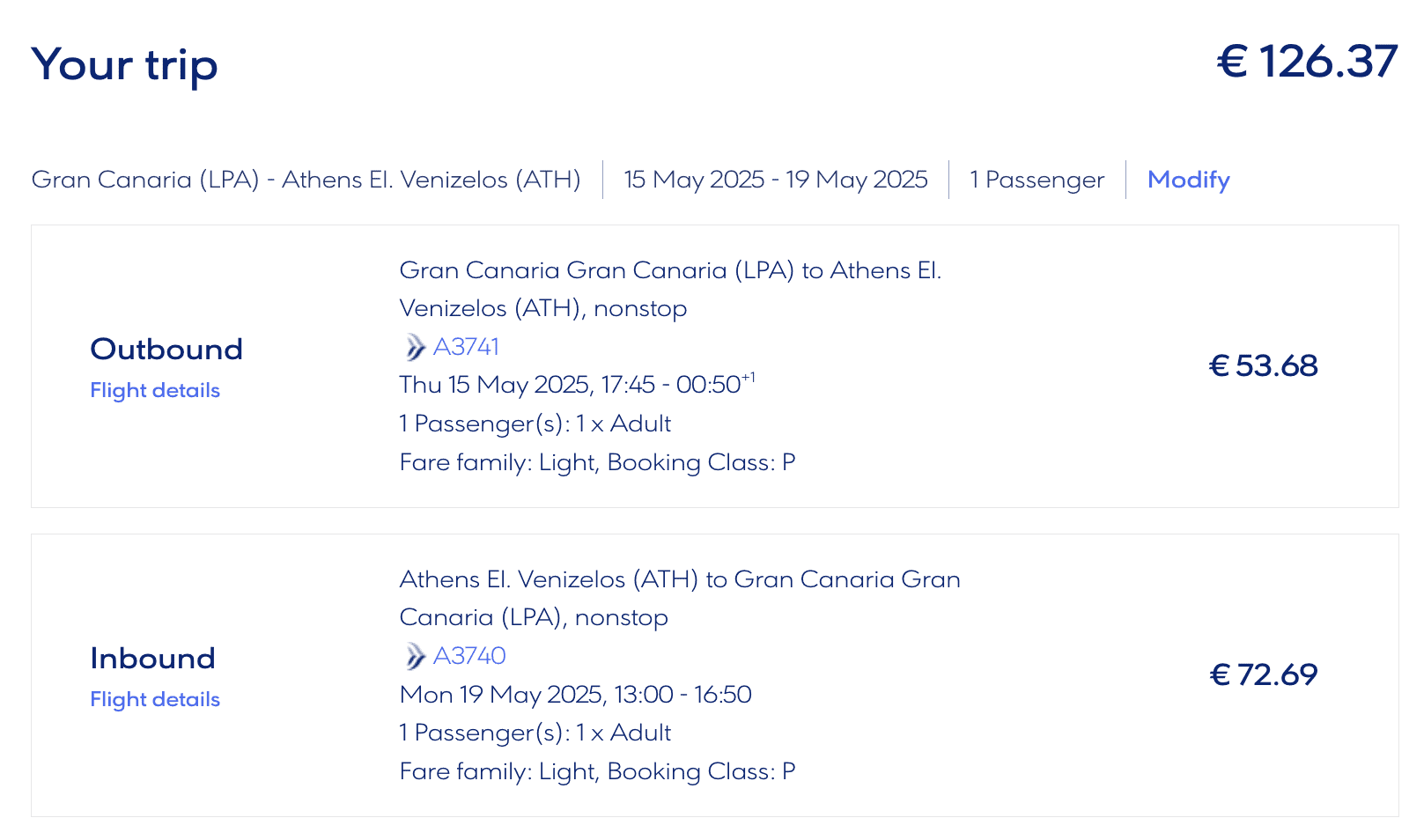Click the Gran Canaria - Athens route summary
This screenshot has height=840, width=1409.
[306, 180]
